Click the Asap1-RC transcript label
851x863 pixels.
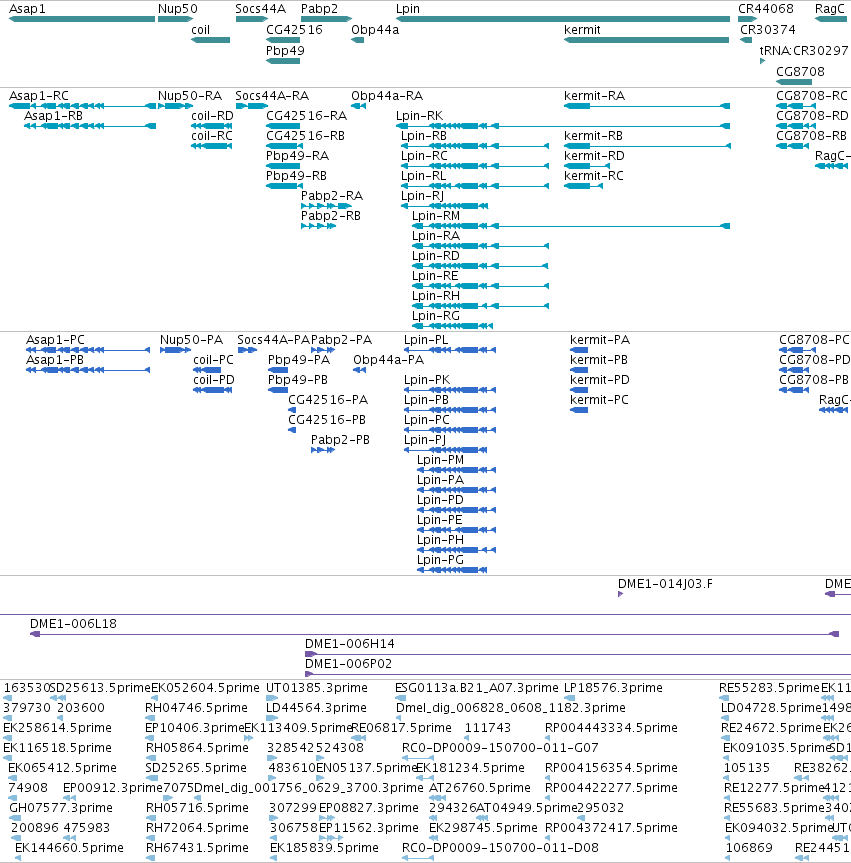(39, 96)
